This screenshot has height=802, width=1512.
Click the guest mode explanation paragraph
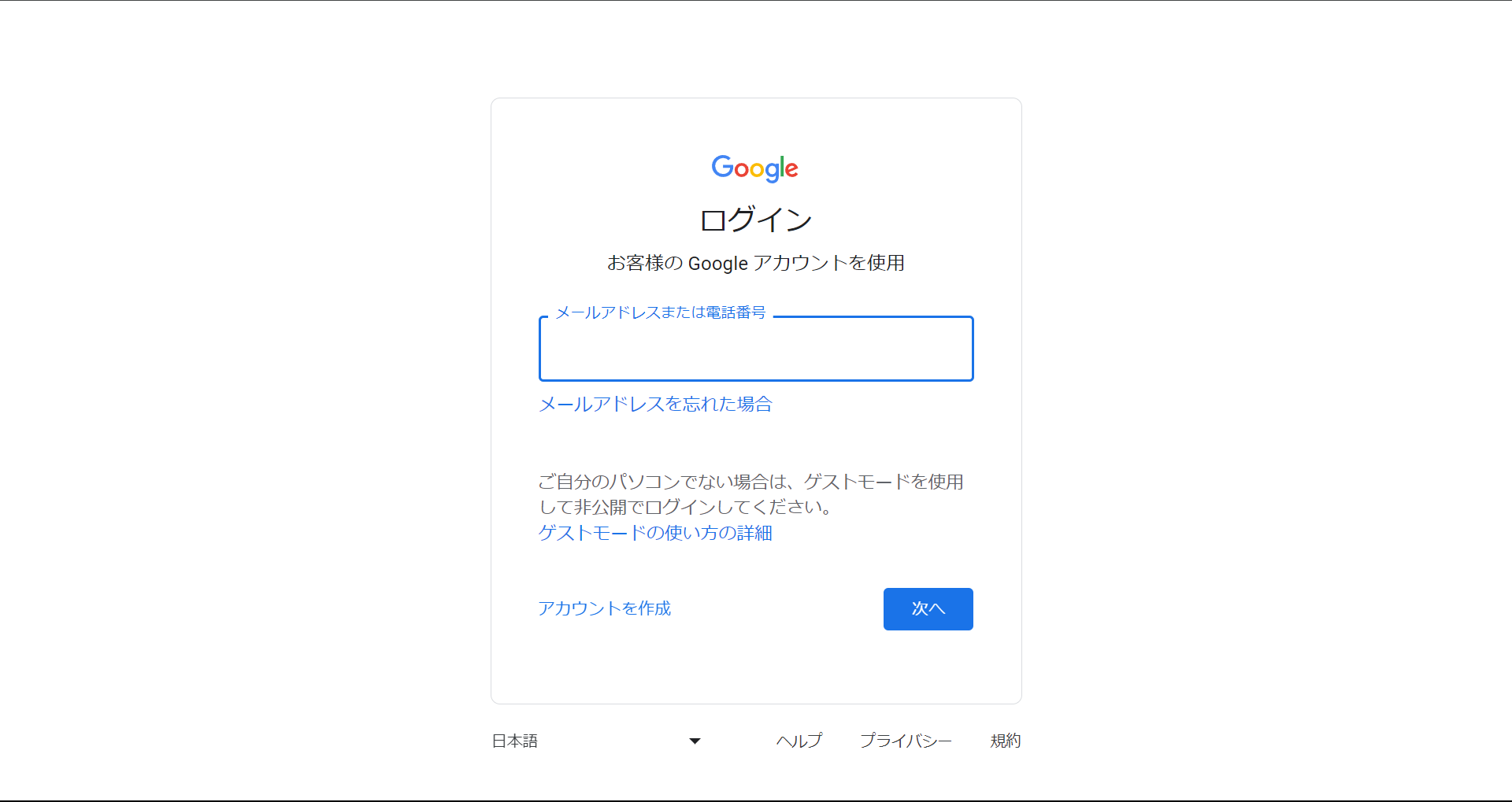pyautogui.click(x=750, y=482)
